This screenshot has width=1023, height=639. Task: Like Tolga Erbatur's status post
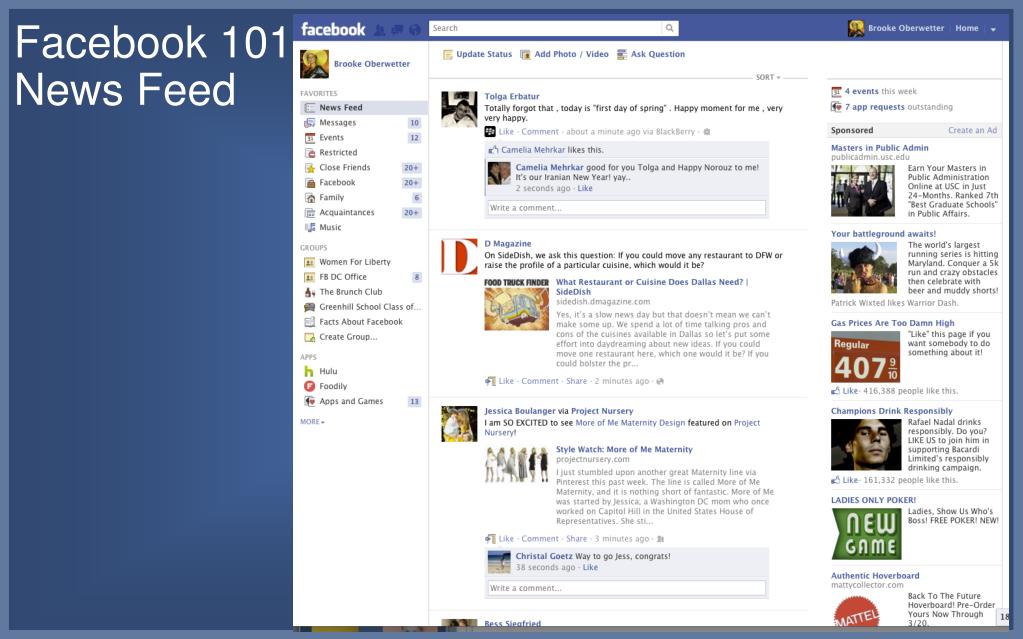point(506,132)
